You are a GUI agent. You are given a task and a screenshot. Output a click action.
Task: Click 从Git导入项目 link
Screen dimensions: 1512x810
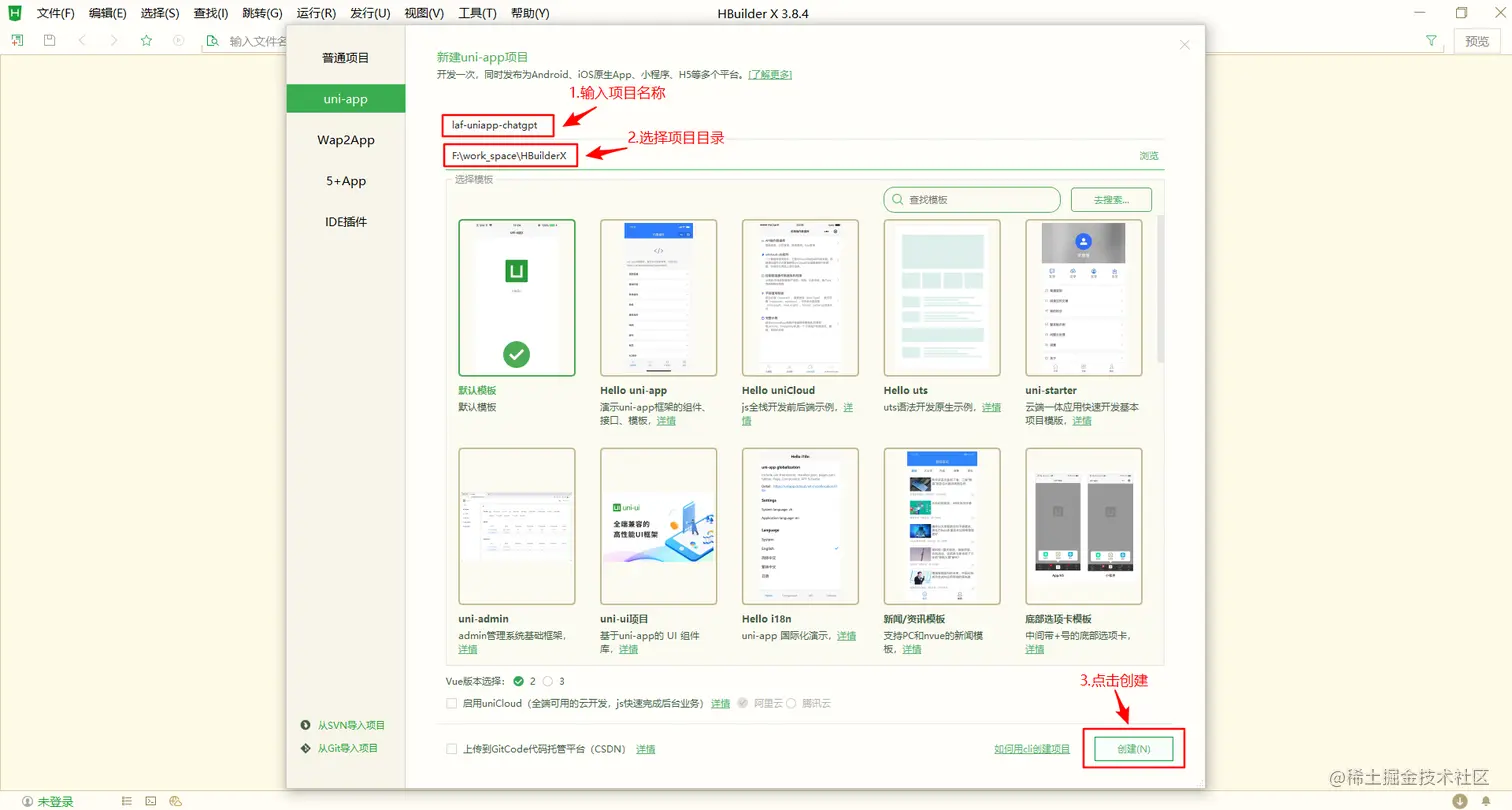click(348, 748)
